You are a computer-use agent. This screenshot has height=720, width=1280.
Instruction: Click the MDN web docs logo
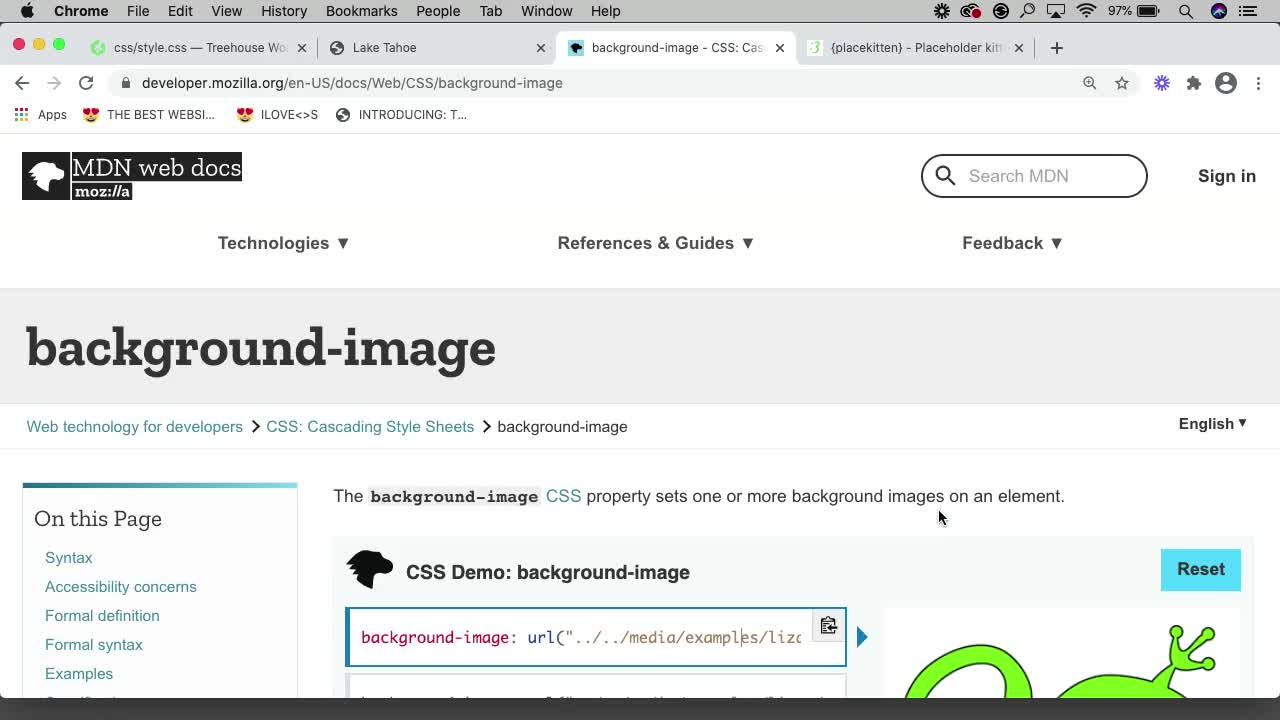[131, 175]
